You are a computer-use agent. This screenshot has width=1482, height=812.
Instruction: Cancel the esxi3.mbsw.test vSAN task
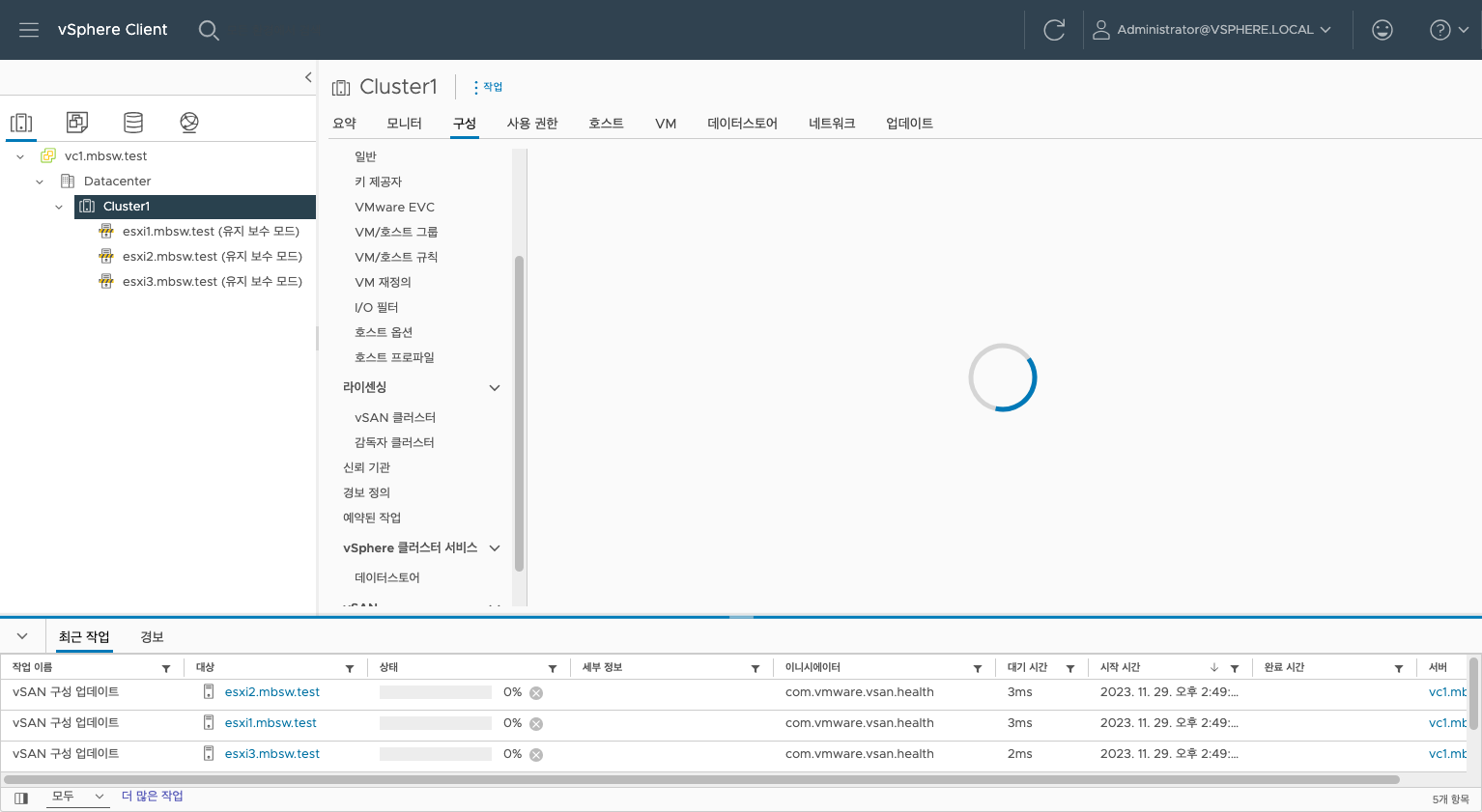tap(536, 755)
